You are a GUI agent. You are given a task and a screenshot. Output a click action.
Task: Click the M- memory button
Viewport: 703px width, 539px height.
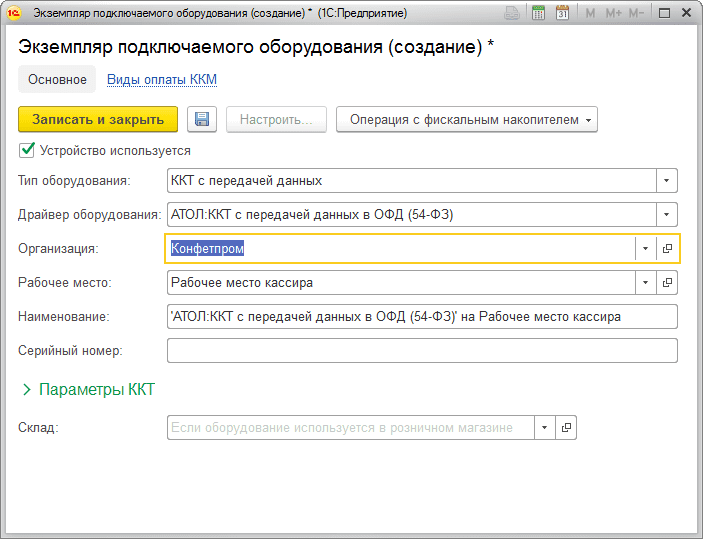[636, 13]
